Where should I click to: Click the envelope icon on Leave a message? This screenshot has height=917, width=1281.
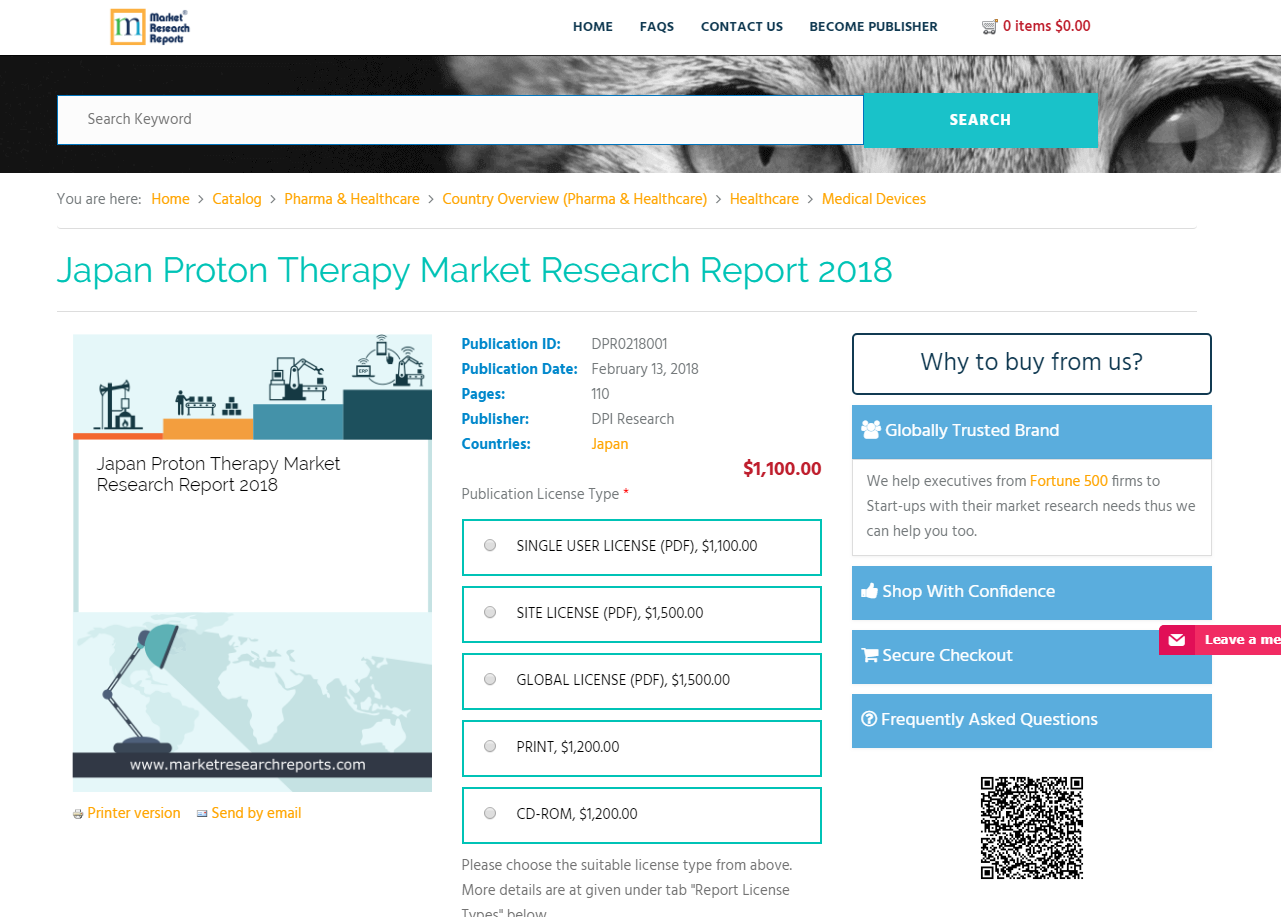click(x=1177, y=640)
